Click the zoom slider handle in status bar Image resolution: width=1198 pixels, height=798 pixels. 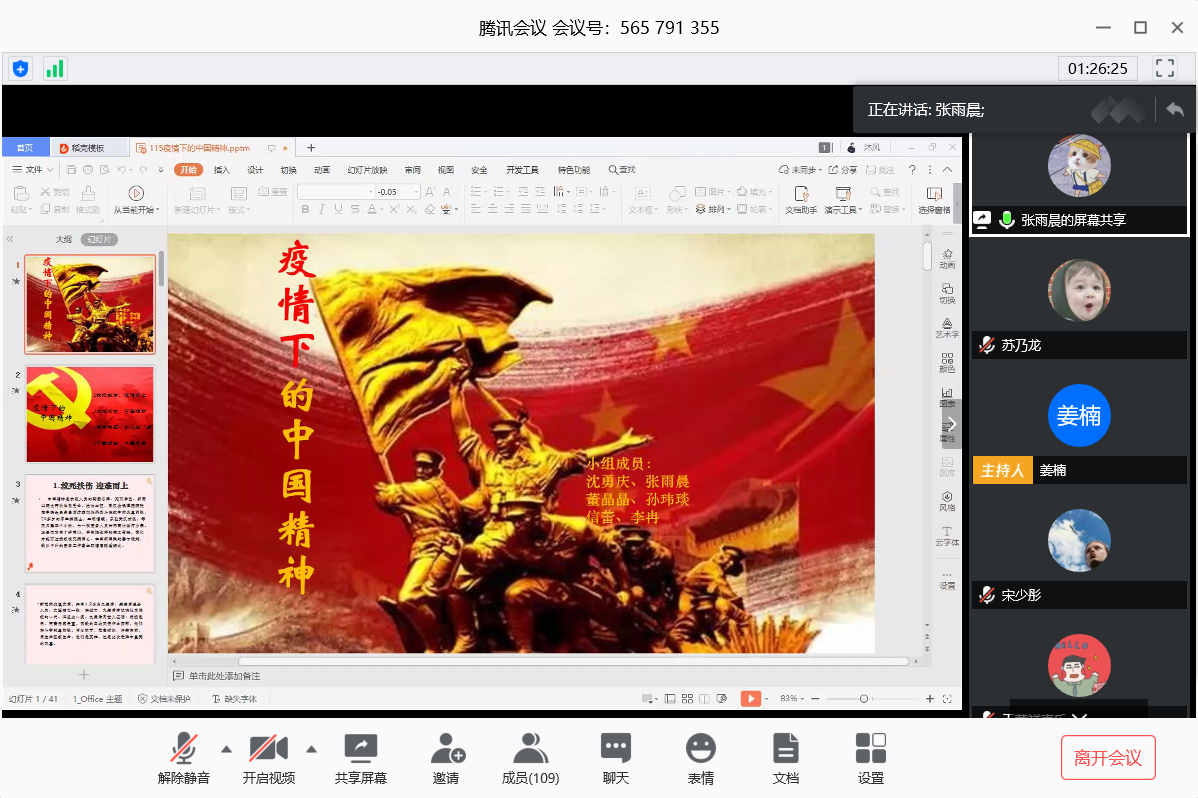863,699
